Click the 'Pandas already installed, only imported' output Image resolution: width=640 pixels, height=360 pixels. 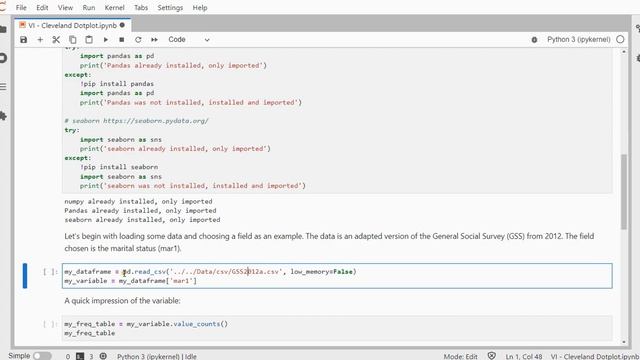click(x=140, y=211)
